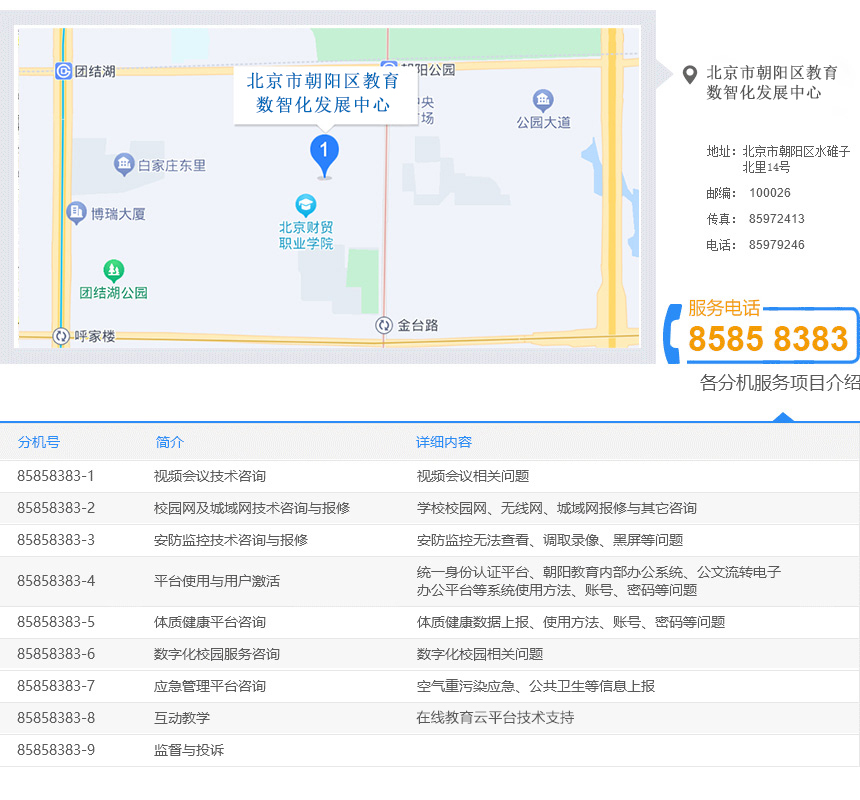Screen dimensions: 860x800
Task: Click the 北京财贸职业学院 school icon
Action: tap(306, 205)
